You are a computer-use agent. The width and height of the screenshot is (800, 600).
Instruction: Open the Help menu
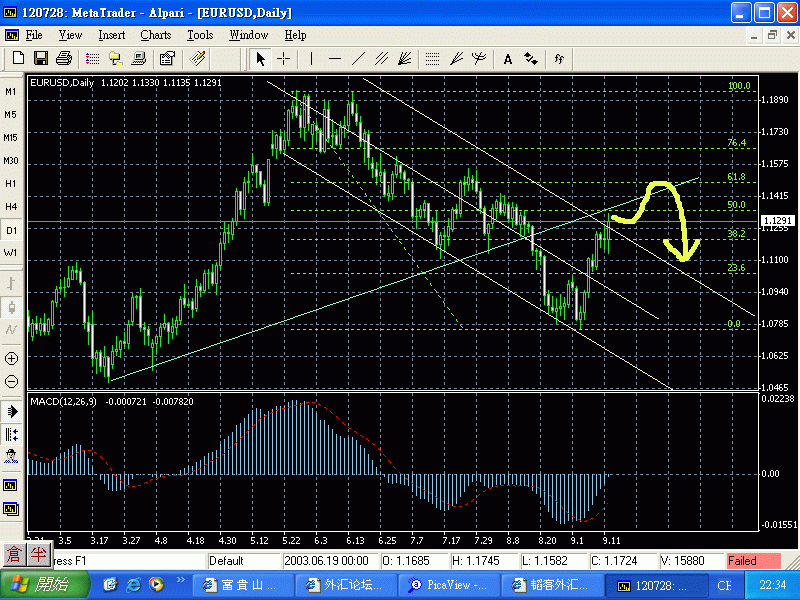pos(295,35)
